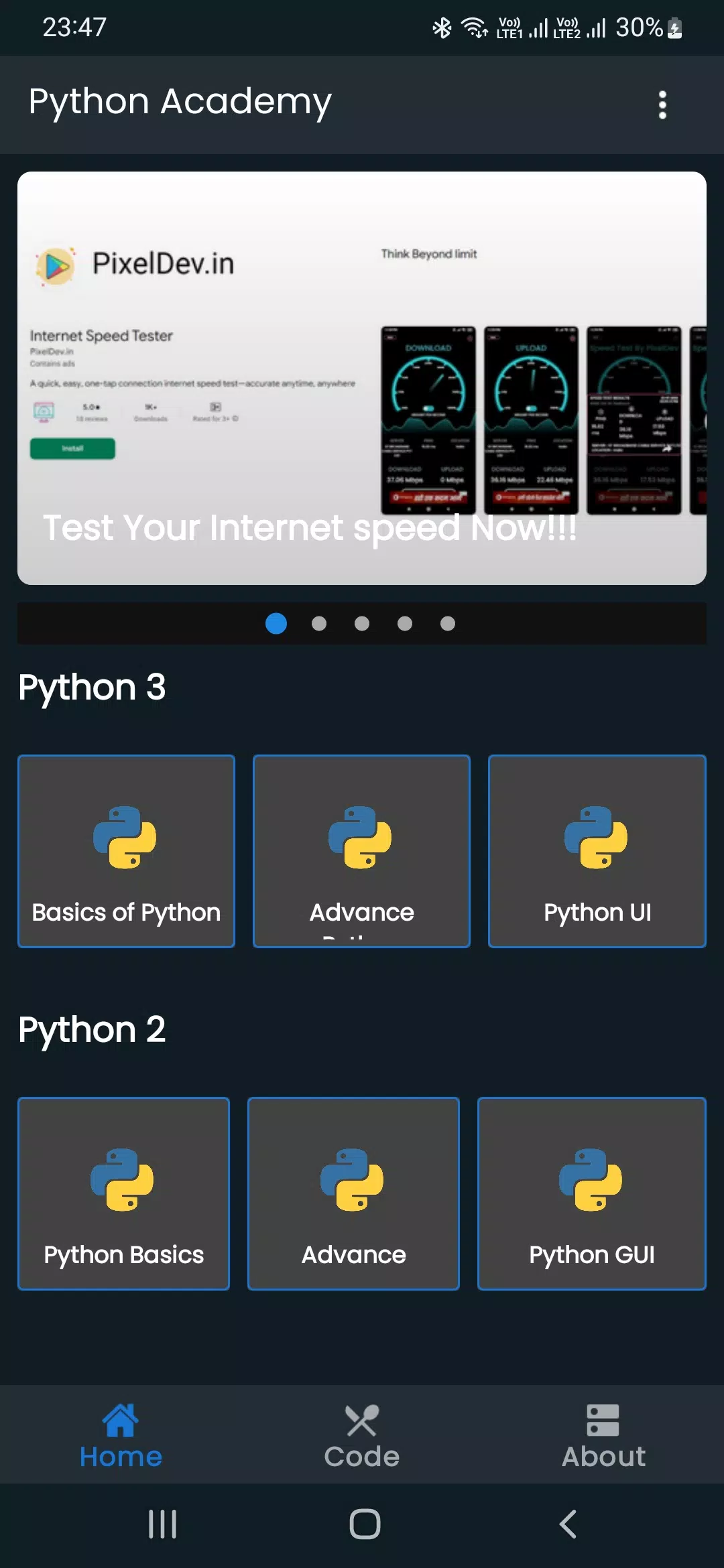Open the Python GUI course label
This screenshot has width=724, height=1568.
(x=592, y=1255)
